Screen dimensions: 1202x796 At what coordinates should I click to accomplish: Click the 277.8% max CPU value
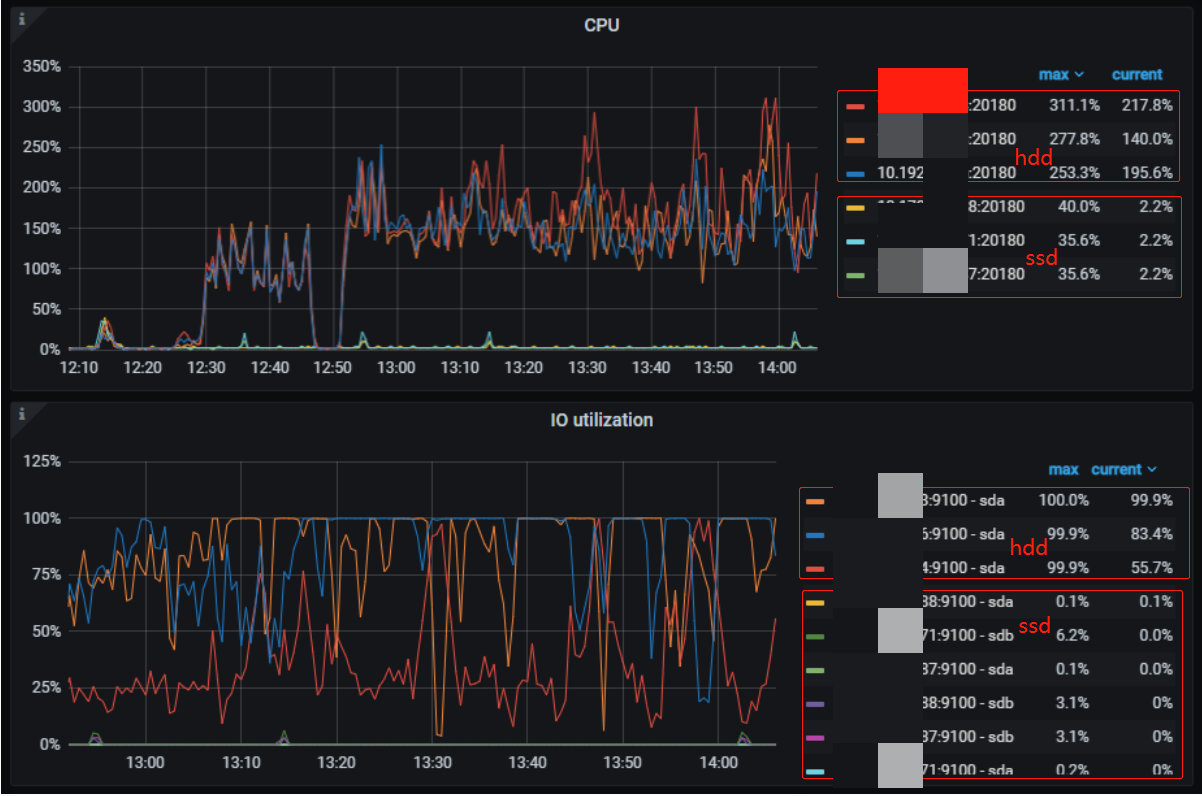[x=1074, y=139]
